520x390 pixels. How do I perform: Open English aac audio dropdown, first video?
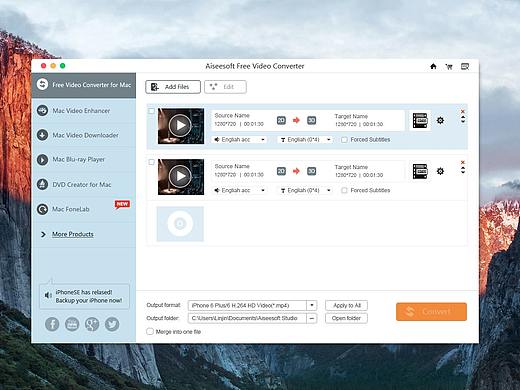click(x=240, y=140)
